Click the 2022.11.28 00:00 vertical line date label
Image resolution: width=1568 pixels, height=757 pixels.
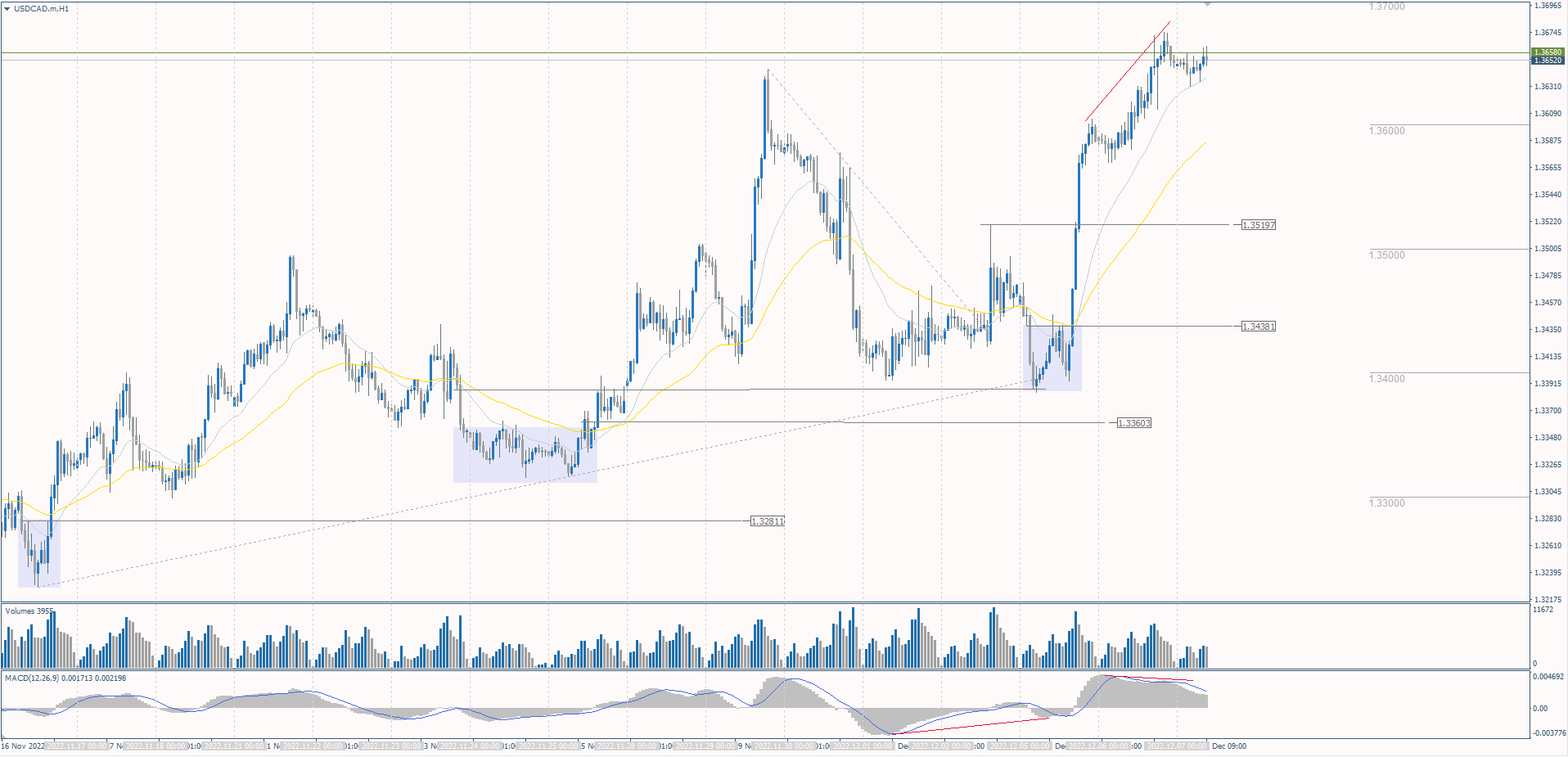[628, 746]
